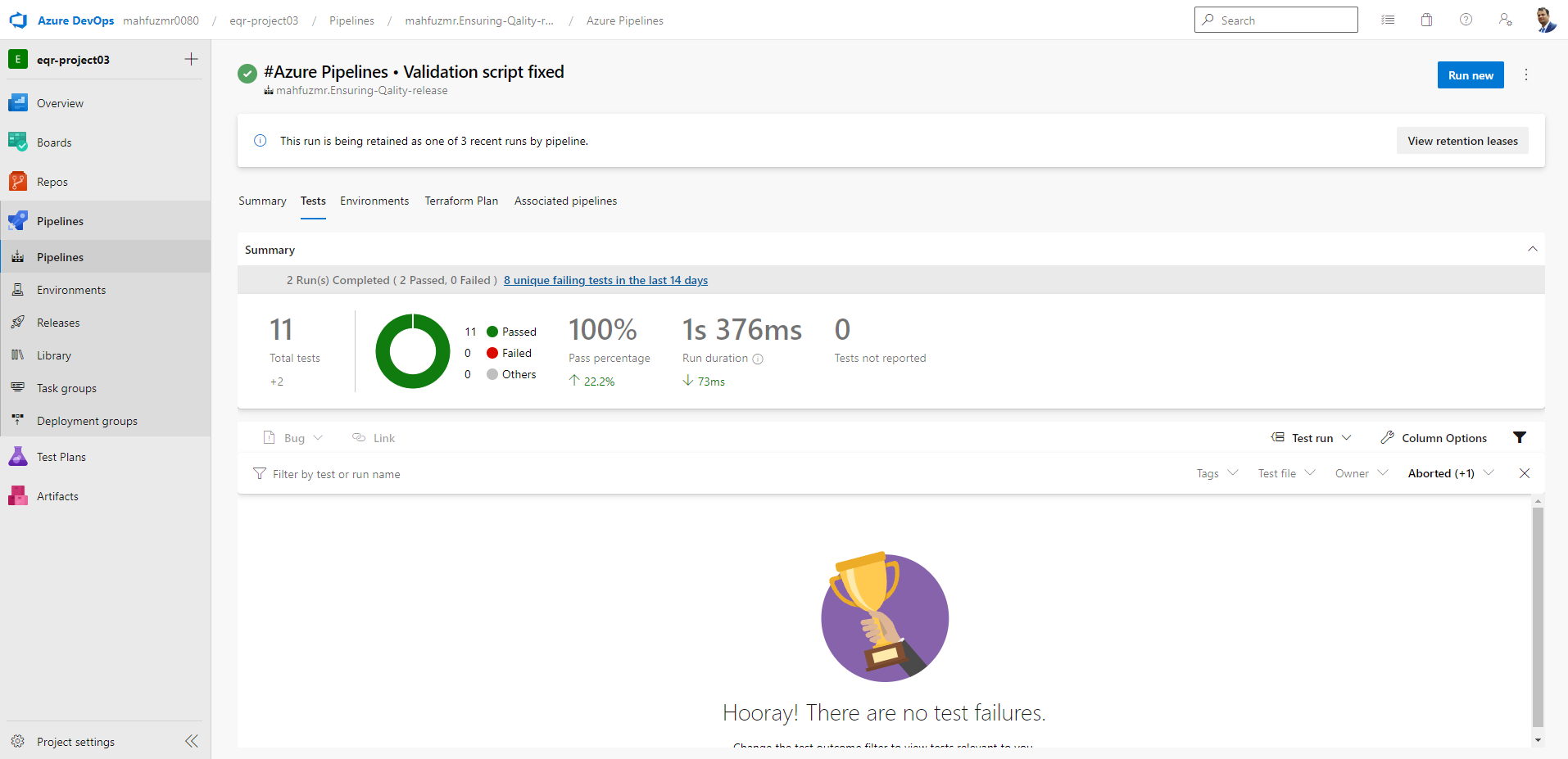Screen dimensions: 1568x759
Task: Click the scrollbar down arrow
Action: [1538, 740]
